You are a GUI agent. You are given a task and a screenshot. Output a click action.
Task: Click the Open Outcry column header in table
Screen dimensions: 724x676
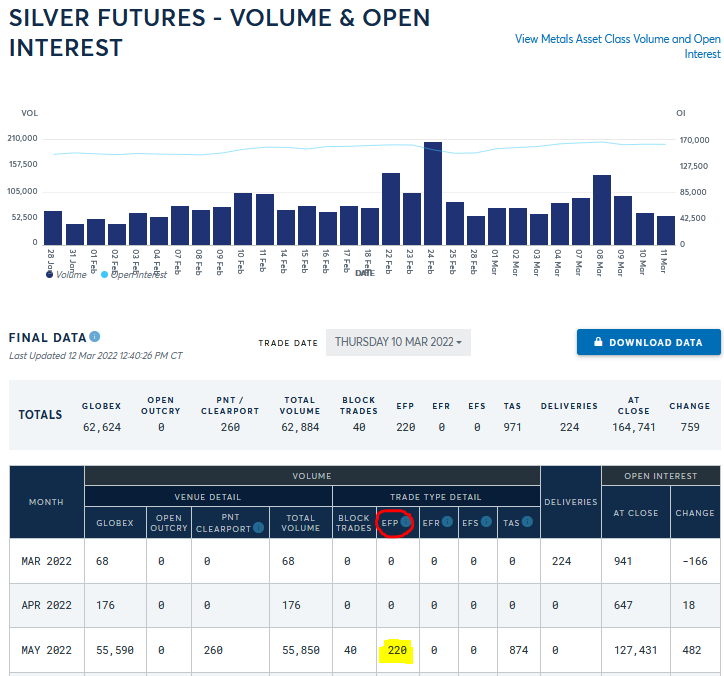point(169,523)
